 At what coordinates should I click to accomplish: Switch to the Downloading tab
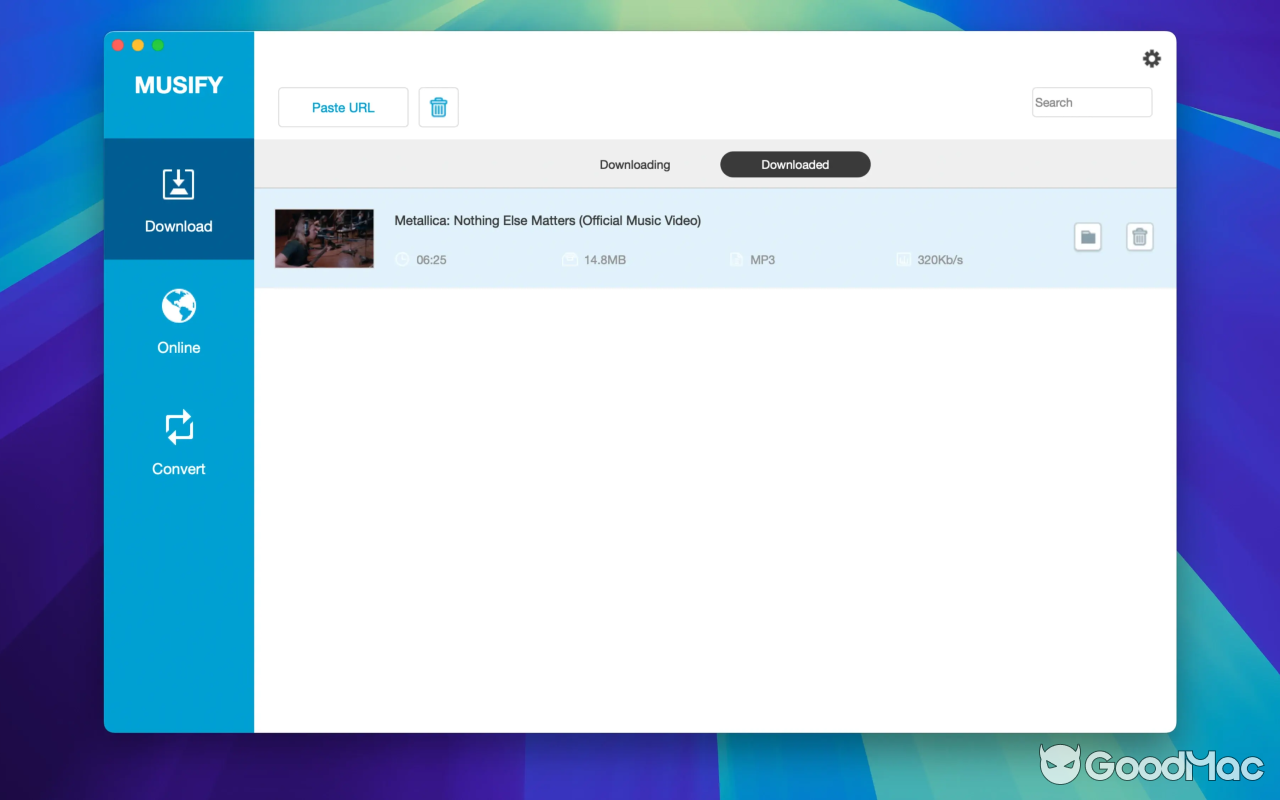click(x=634, y=164)
